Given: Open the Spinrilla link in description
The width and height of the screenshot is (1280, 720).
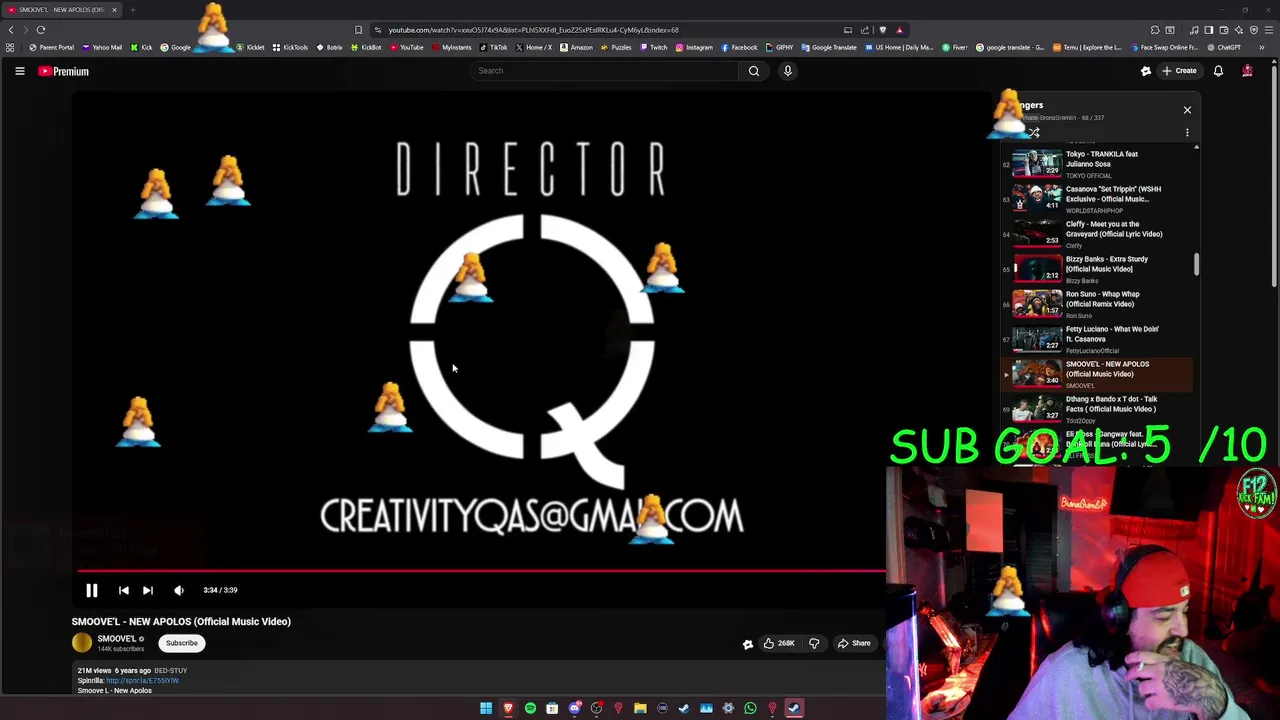Looking at the screenshot, I should coord(142,681).
